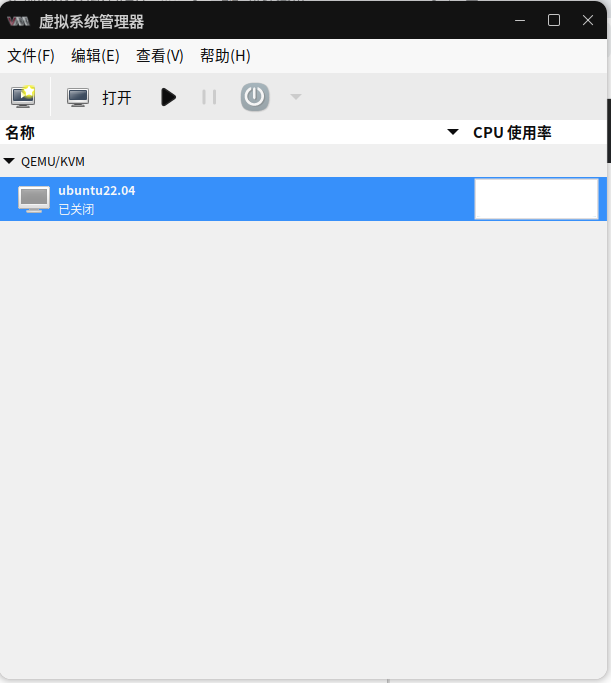
Task: Click the CPU 使用率 column header
Action: [512, 132]
